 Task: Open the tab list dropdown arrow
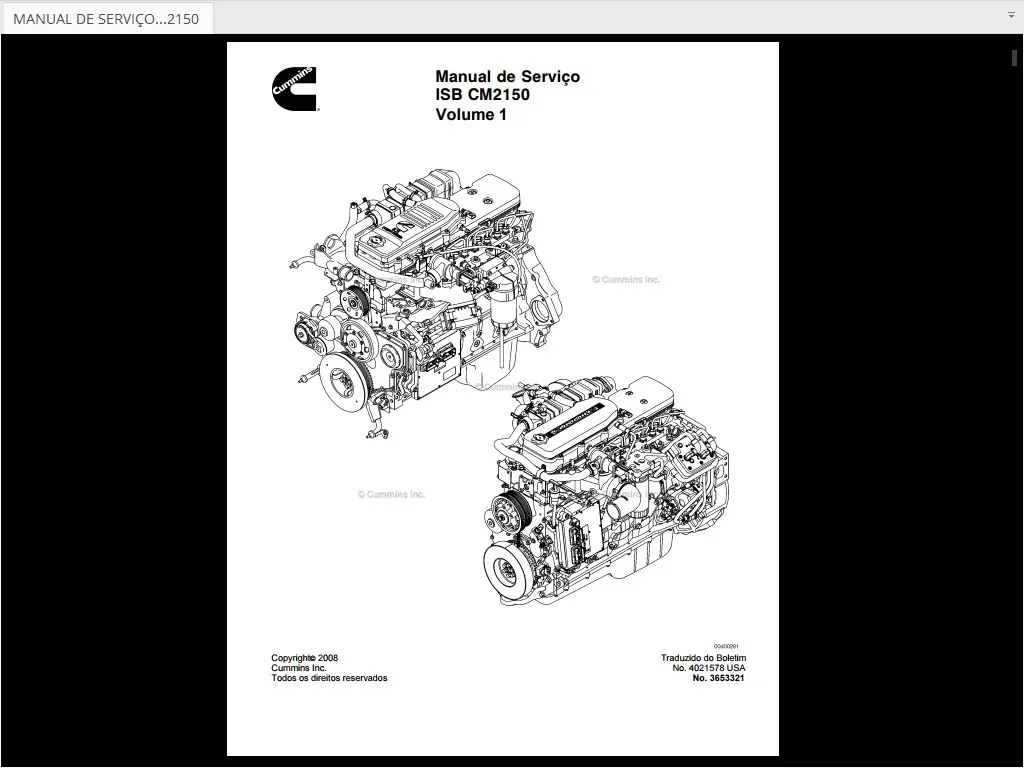pyautogui.click(x=1011, y=15)
